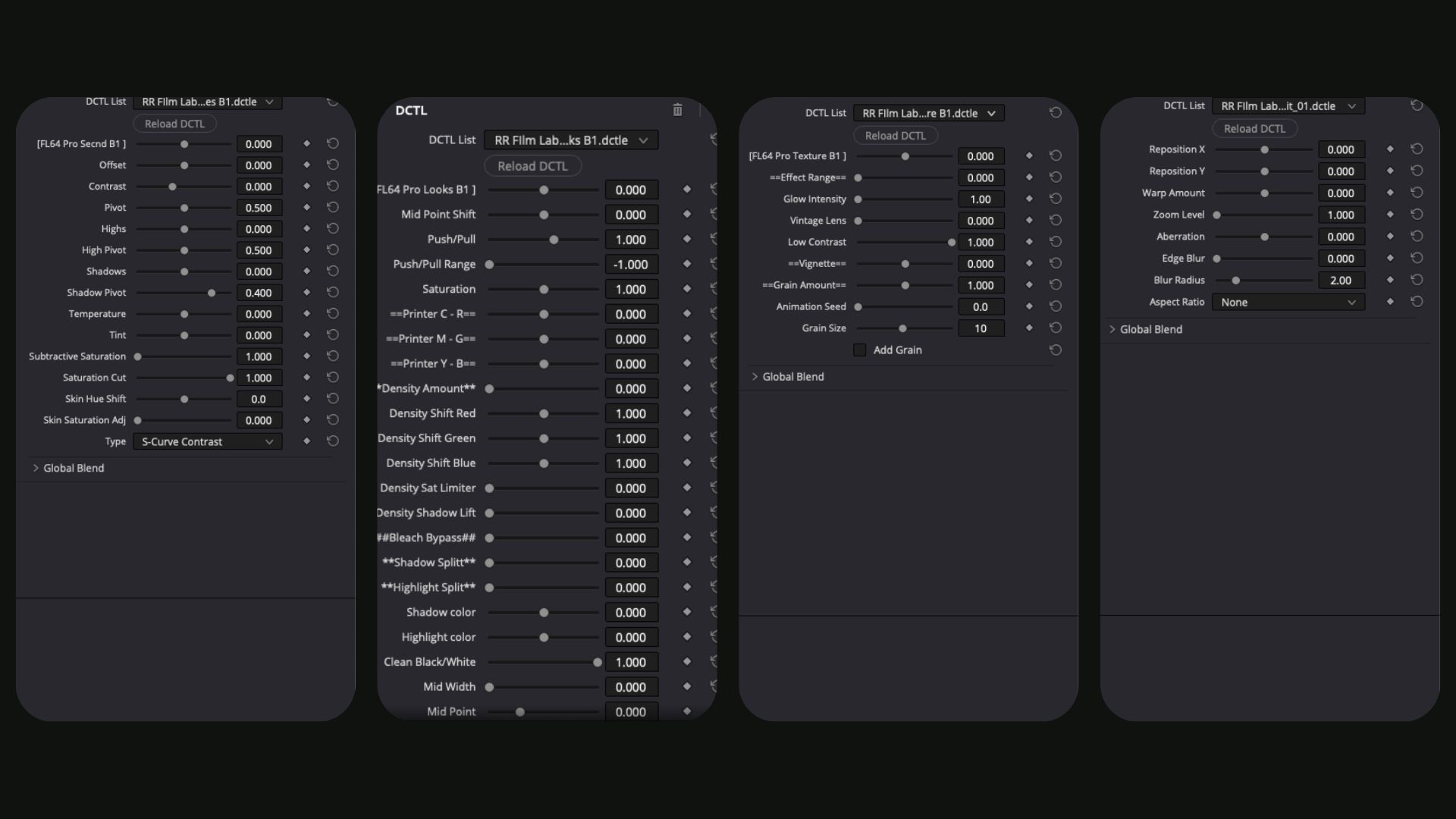Set a keyframe on Blur Radius
The image size is (1456, 819).
[x=1390, y=280]
